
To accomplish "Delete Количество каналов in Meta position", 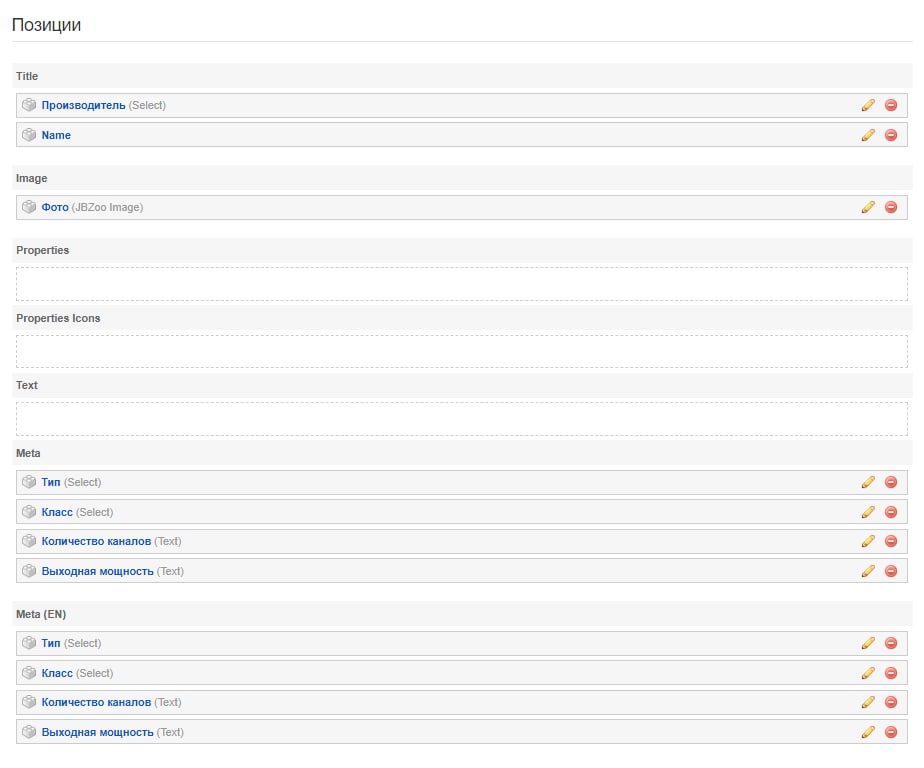I will [891, 541].
